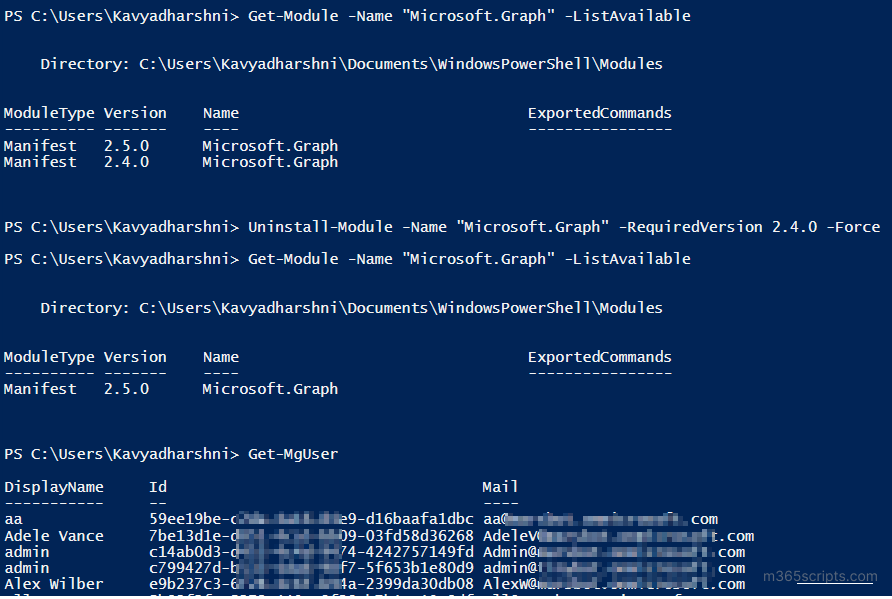
Task: Click the Adele Vance display name
Action: click(x=54, y=536)
